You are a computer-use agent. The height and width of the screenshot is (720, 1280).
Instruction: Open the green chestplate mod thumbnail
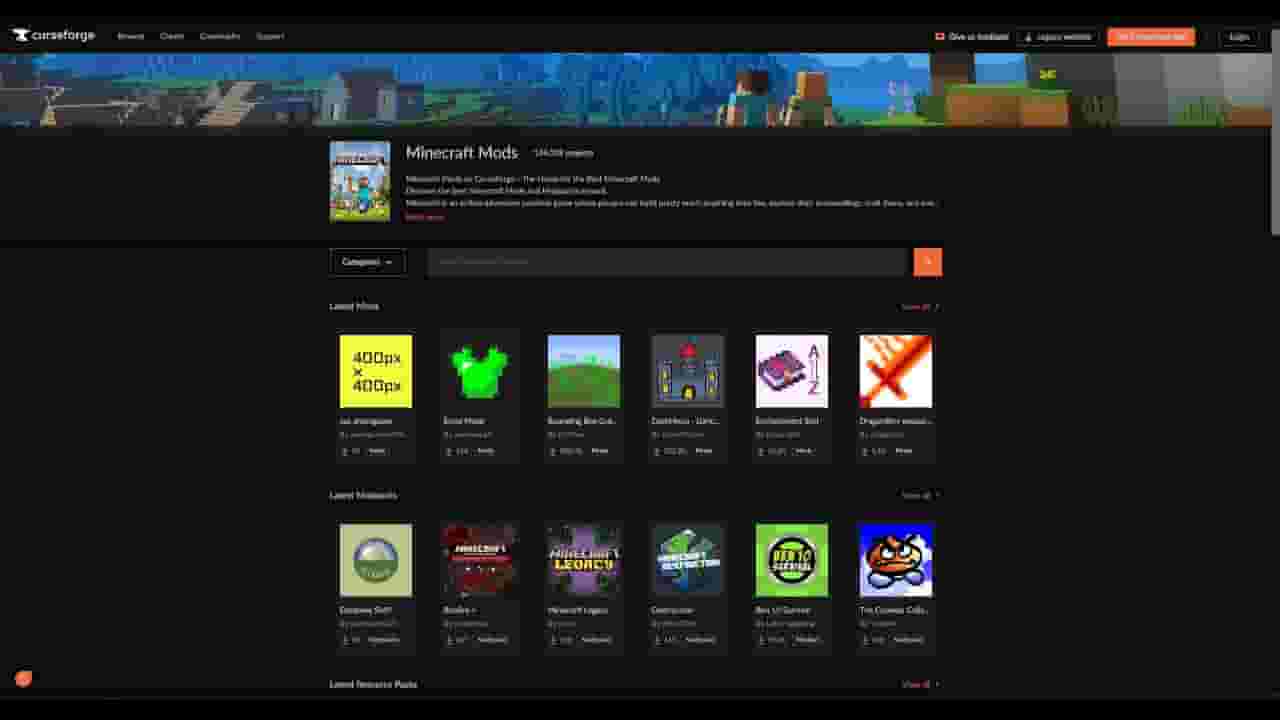point(480,371)
